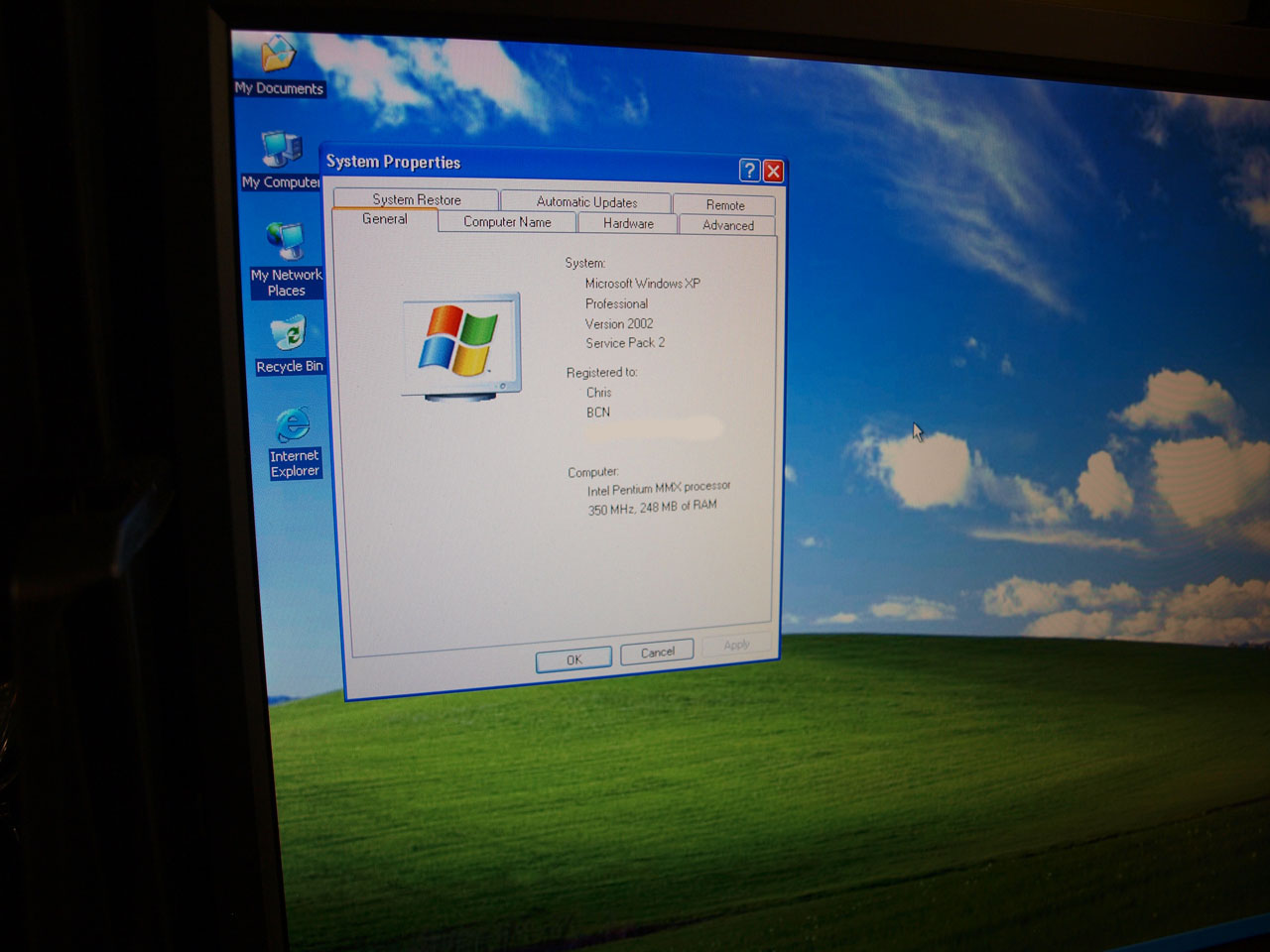The width and height of the screenshot is (1270, 952).
Task: Select the Recycle Bin icon
Action: pos(290,345)
